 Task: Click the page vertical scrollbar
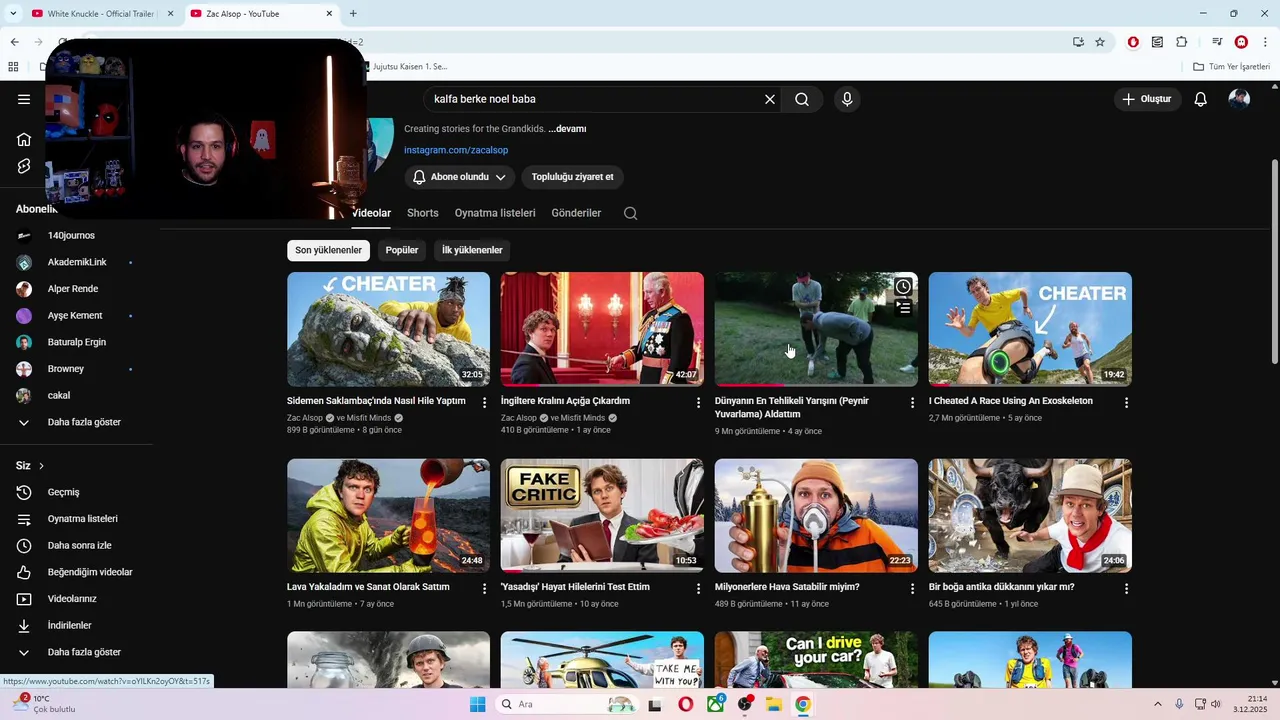tap(1274, 260)
